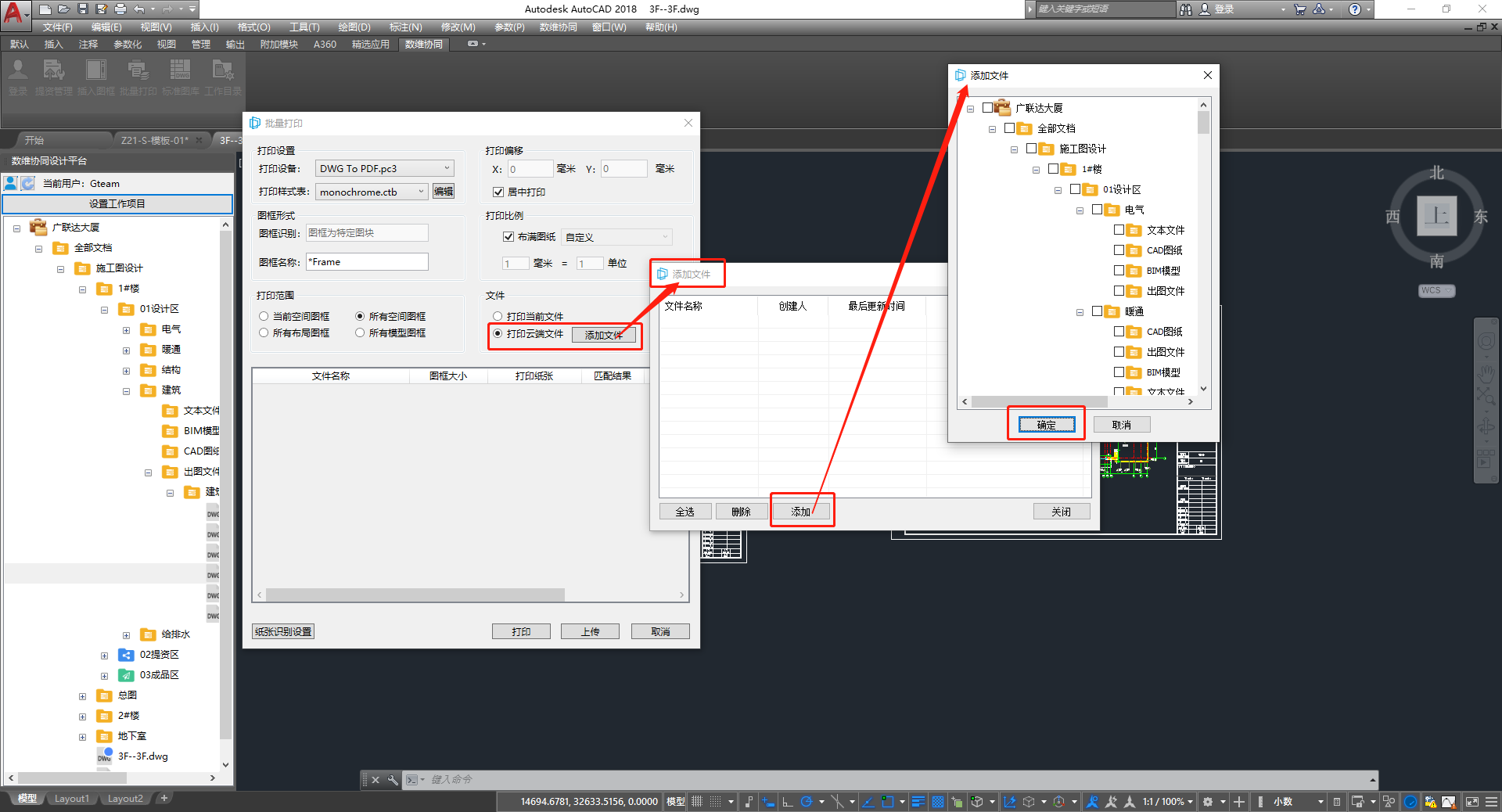Click 纸张识别设置 button
The width and height of the screenshot is (1502, 812).
click(283, 631)
